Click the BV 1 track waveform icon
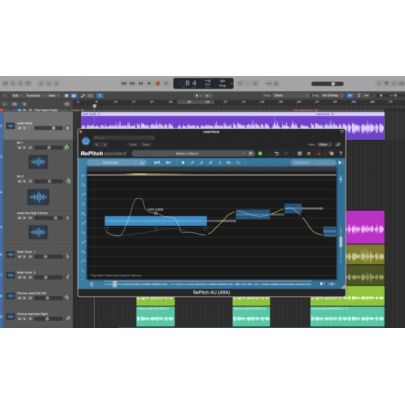The image size is (405, 405). [38, 162]
